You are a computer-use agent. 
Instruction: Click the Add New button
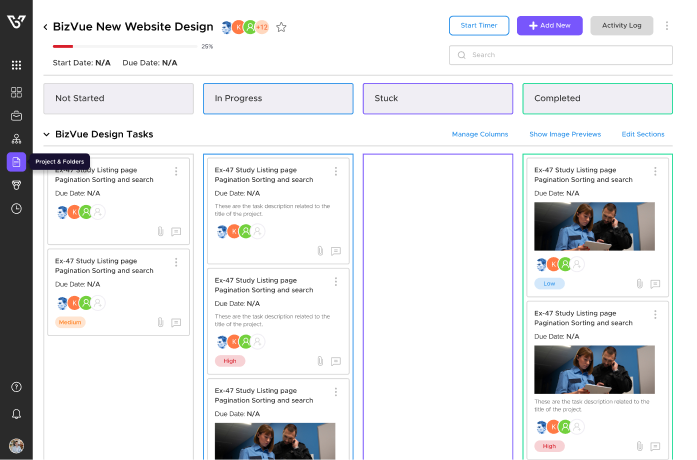pos(549,26)
